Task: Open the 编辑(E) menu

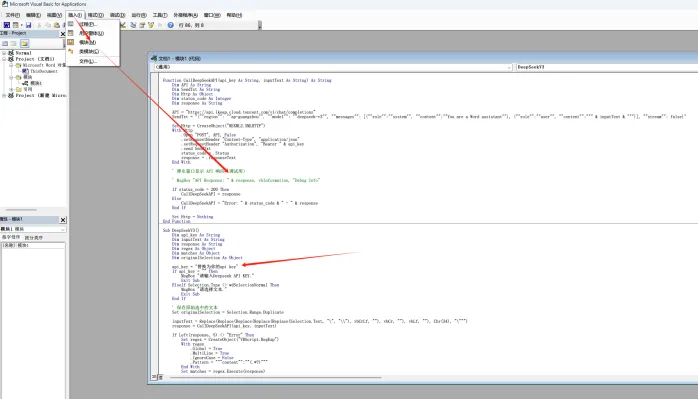Action: 33,15
